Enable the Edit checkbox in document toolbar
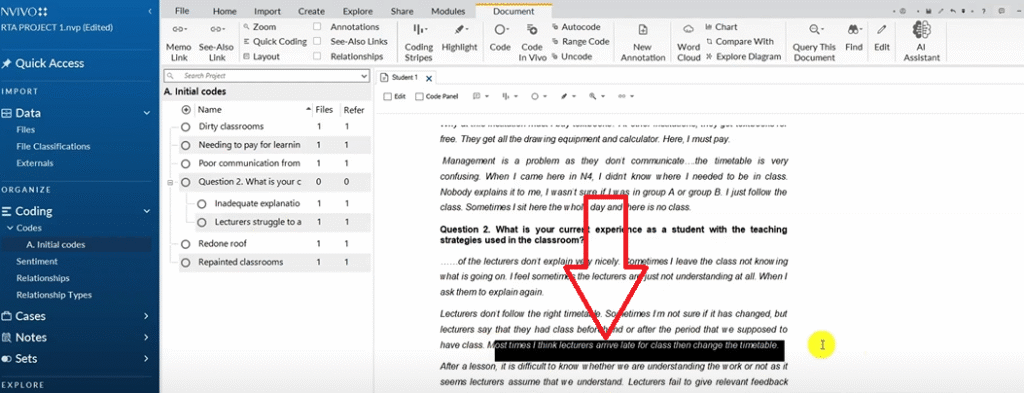The height and width of the screenshot is (393, 1024). click(387, 96)
